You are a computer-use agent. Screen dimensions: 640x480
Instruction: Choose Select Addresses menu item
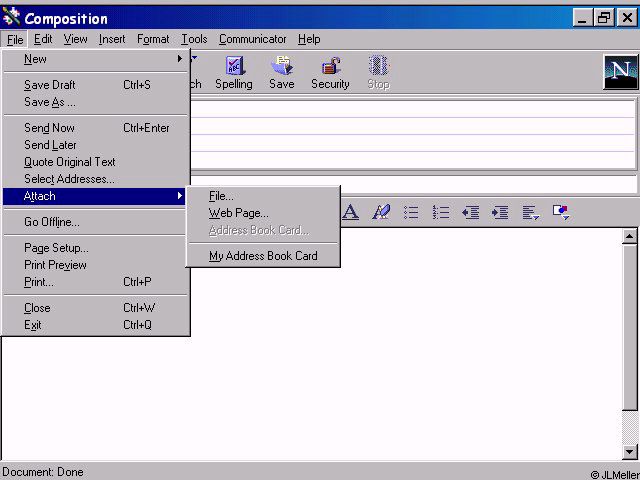pos(95,179)
